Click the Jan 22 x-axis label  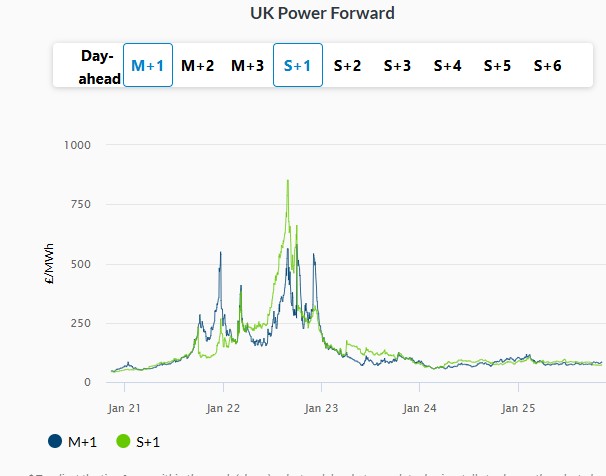tap(222, 408)
